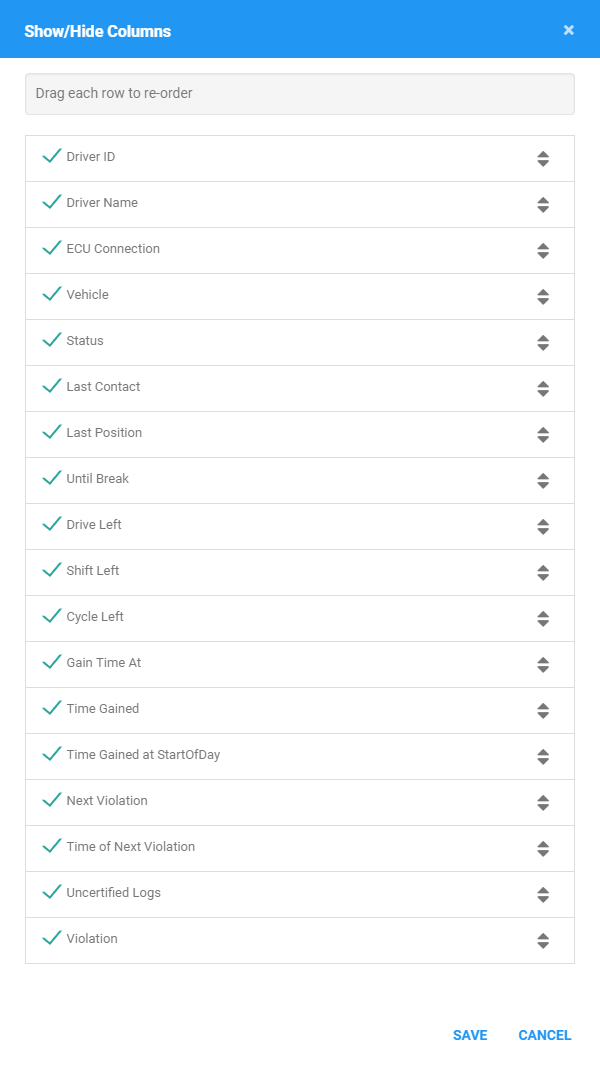Toggle the Status column checkmark
The width and height of the screenshot is (600, 1071).
tap(52, 339)
